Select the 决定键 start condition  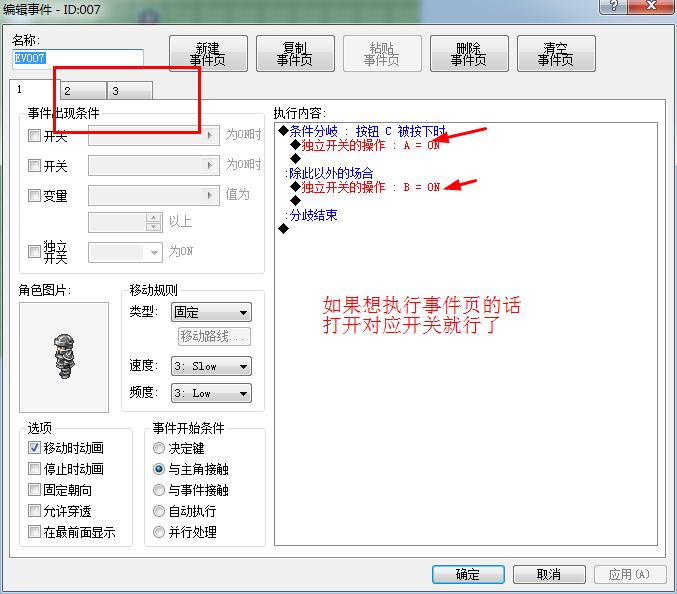pyautogui.click(x=159, y=448)
